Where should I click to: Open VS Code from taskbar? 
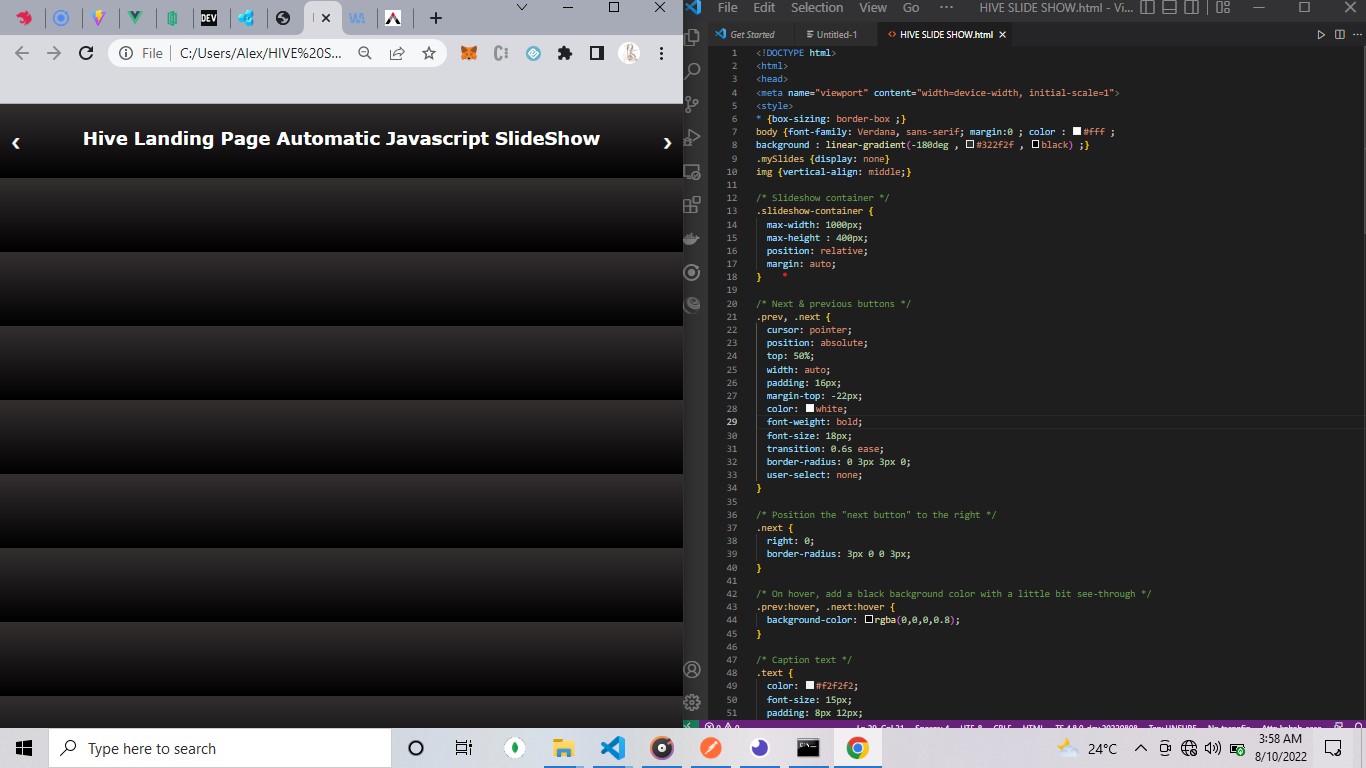[x=613, y=748]
